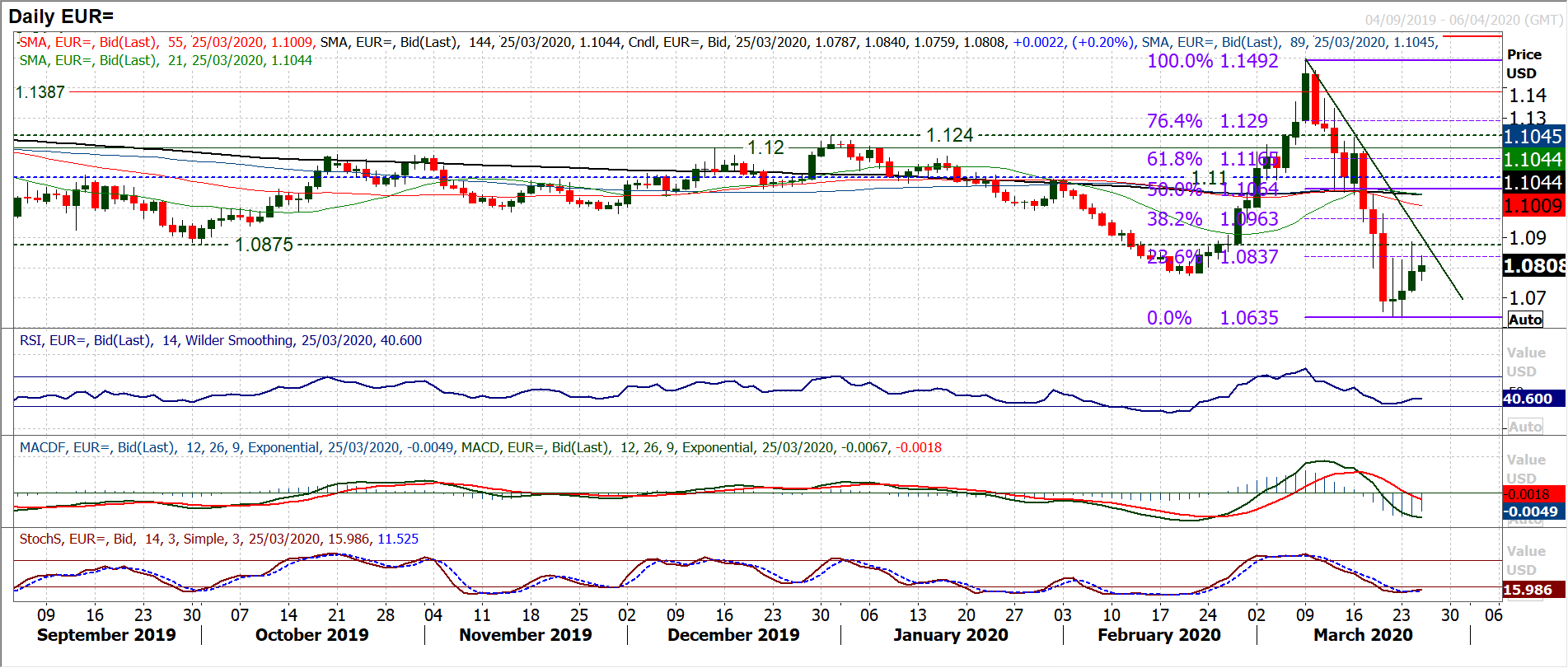Click the 1.12 level annotation
This screenshot has width=1568, height=668.
click(x=765, y=147)
